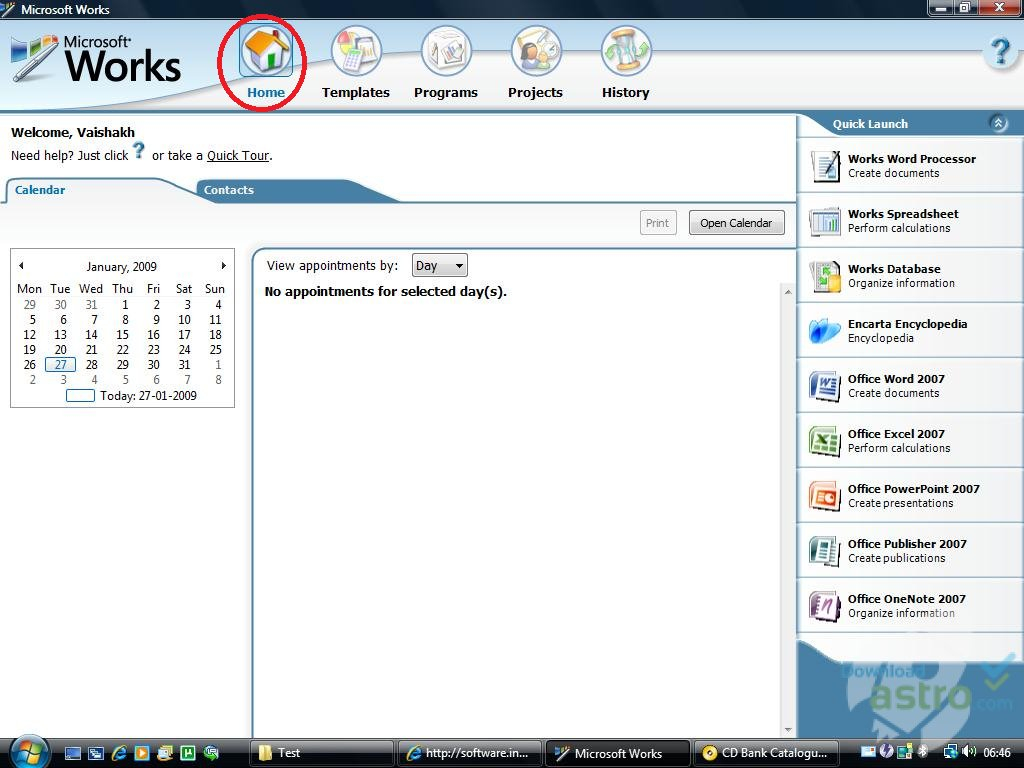Open the History hourglass icon
The height and width of the screenshot is (768, 1024).
coord(625,53)
